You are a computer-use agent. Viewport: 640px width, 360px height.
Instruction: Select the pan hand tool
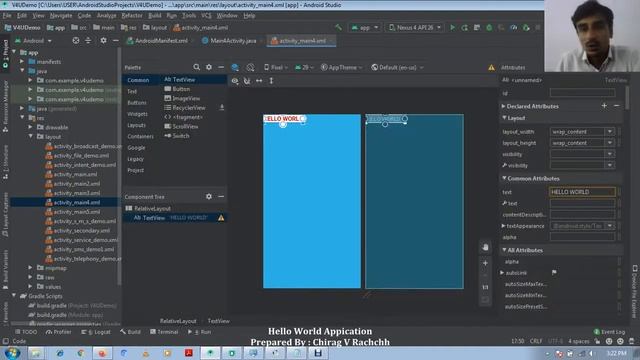point(485,247)
